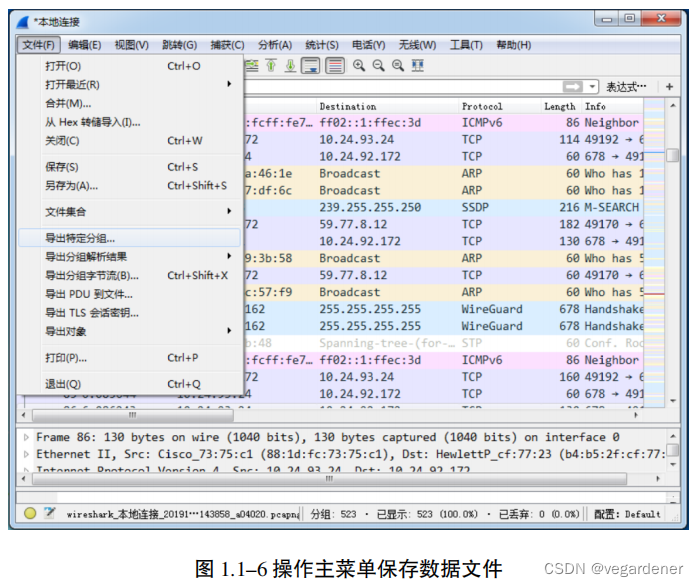Choose 合并(M)... menu entry
Image resolution: width=699 pixels, height=587 pixels.
pyautogui.click(x=130, y=103)
